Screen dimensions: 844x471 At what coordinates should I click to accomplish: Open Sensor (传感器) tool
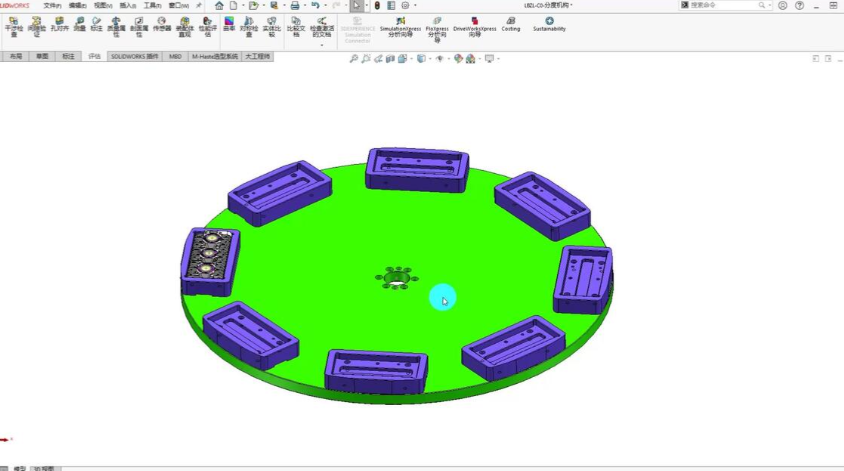coord(161,24)
